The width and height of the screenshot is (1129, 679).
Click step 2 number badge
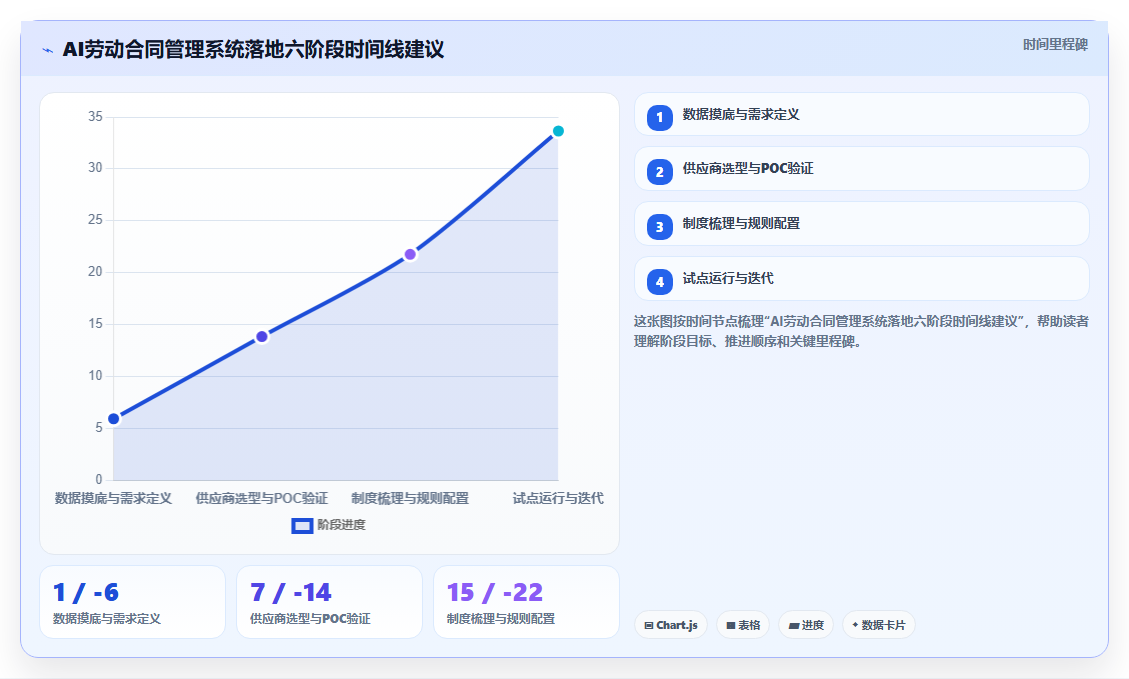click(x=660, y=172)
